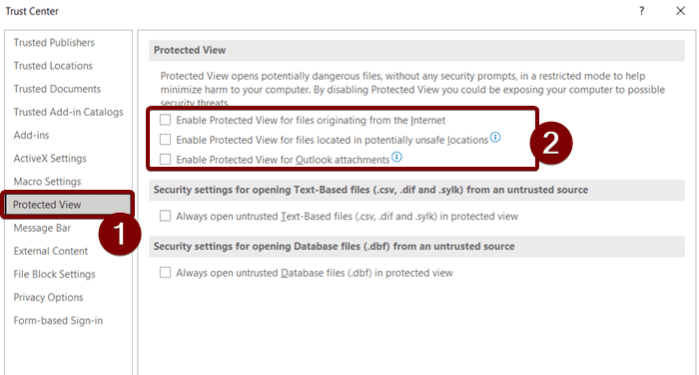Show ActiveX Settings

pyautogui.click(x=50, y=158)
